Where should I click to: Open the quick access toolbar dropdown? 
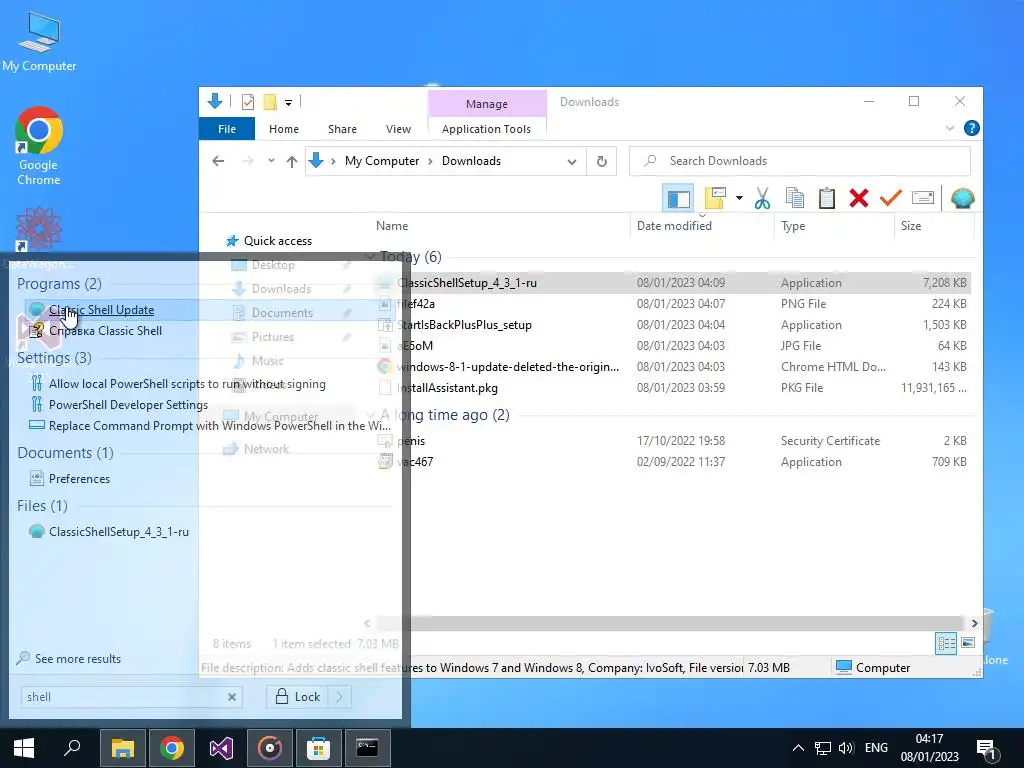(288, 103)
